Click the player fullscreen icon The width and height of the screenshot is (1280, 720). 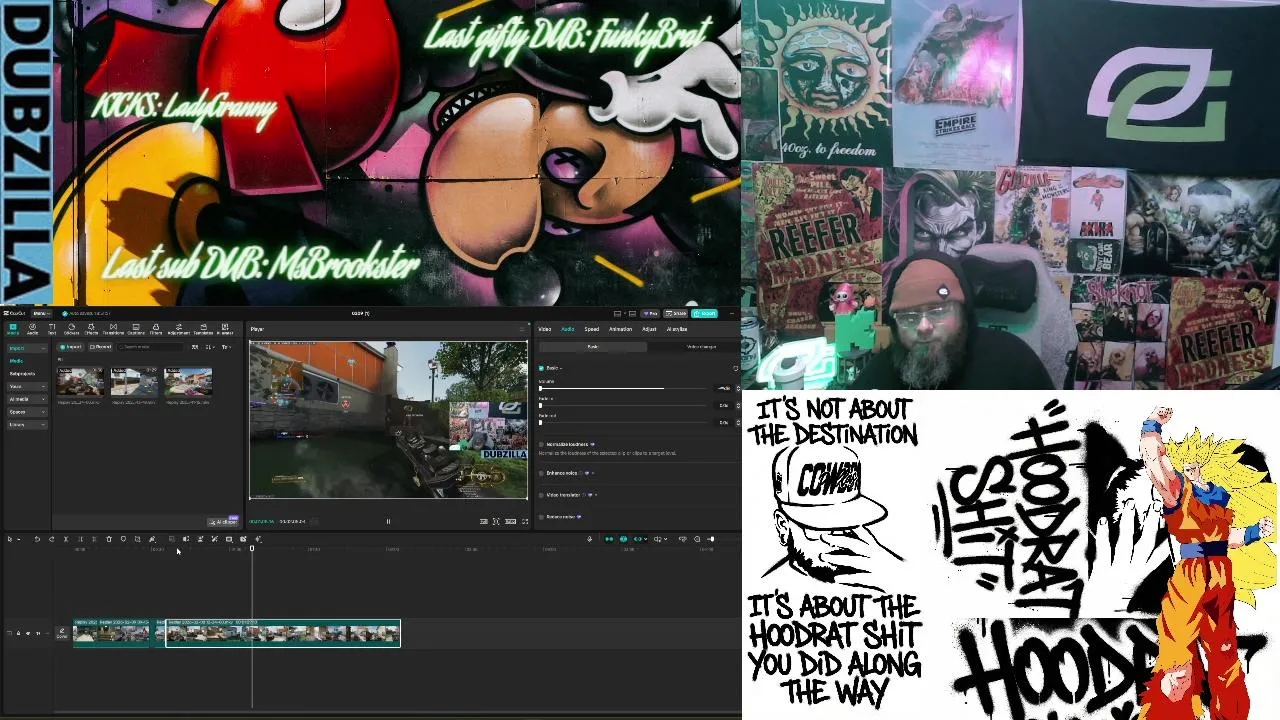(x=525, y=521)
